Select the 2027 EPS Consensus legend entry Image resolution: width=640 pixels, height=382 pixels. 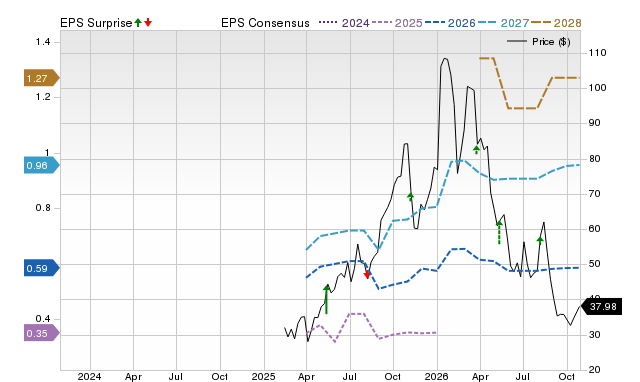(x=503, y=23)
